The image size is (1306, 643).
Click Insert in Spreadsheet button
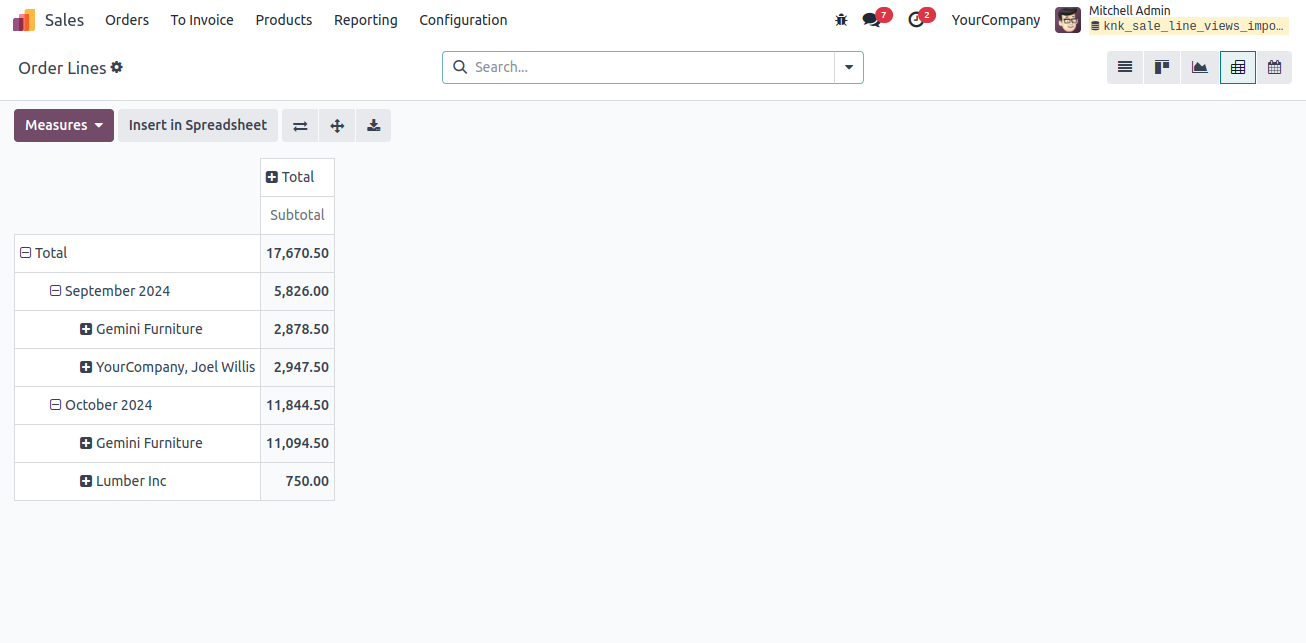198,125
